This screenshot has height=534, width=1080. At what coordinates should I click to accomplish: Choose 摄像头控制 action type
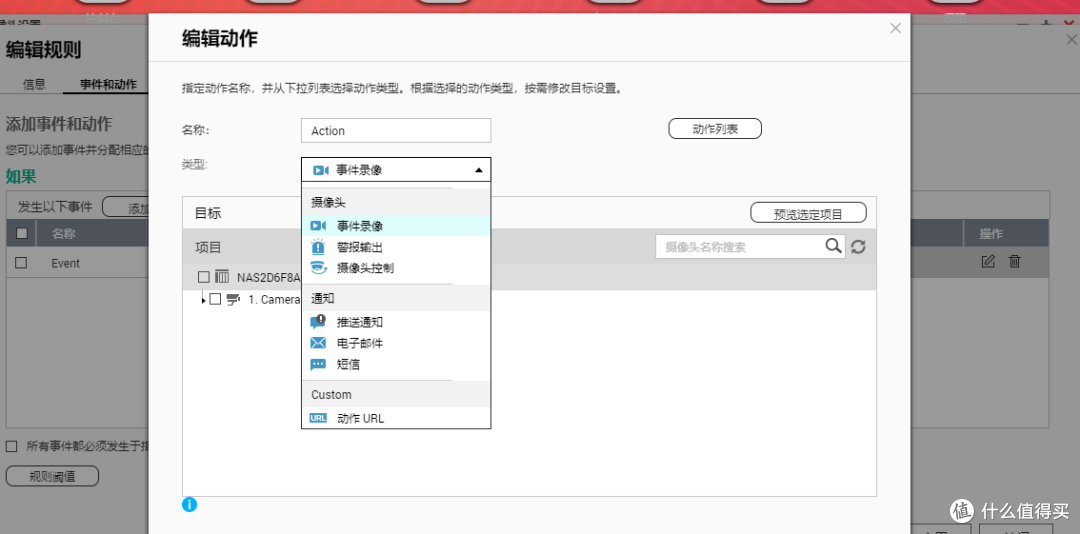click(x=396, y=268)
